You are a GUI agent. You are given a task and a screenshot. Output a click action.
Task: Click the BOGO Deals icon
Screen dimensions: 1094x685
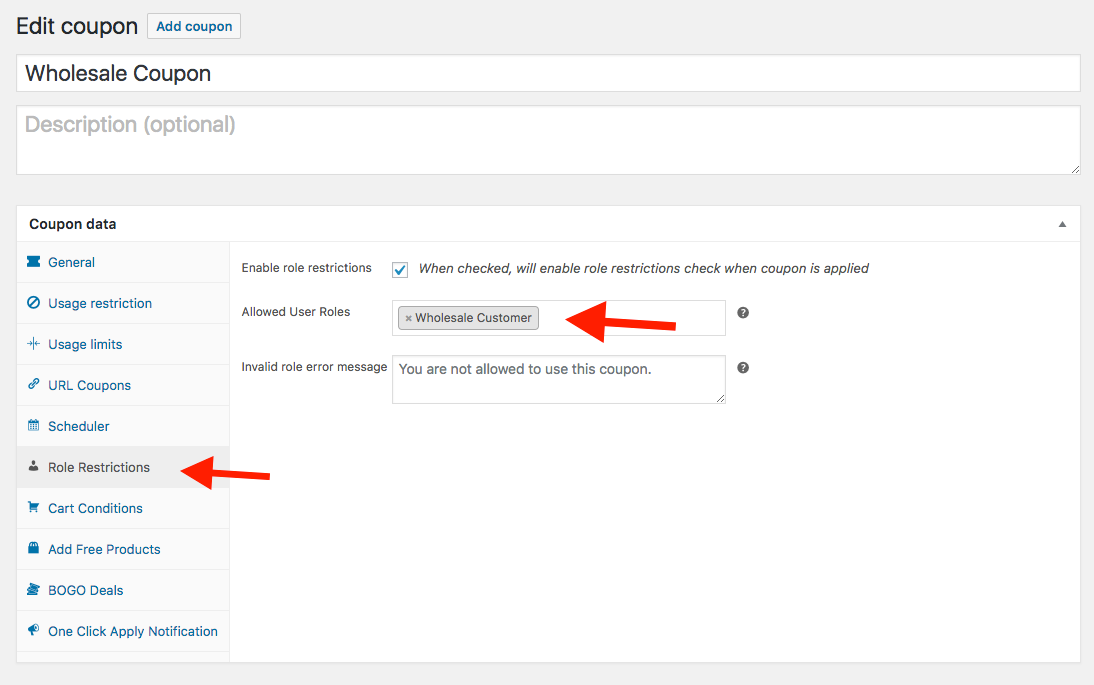[34, 590]
